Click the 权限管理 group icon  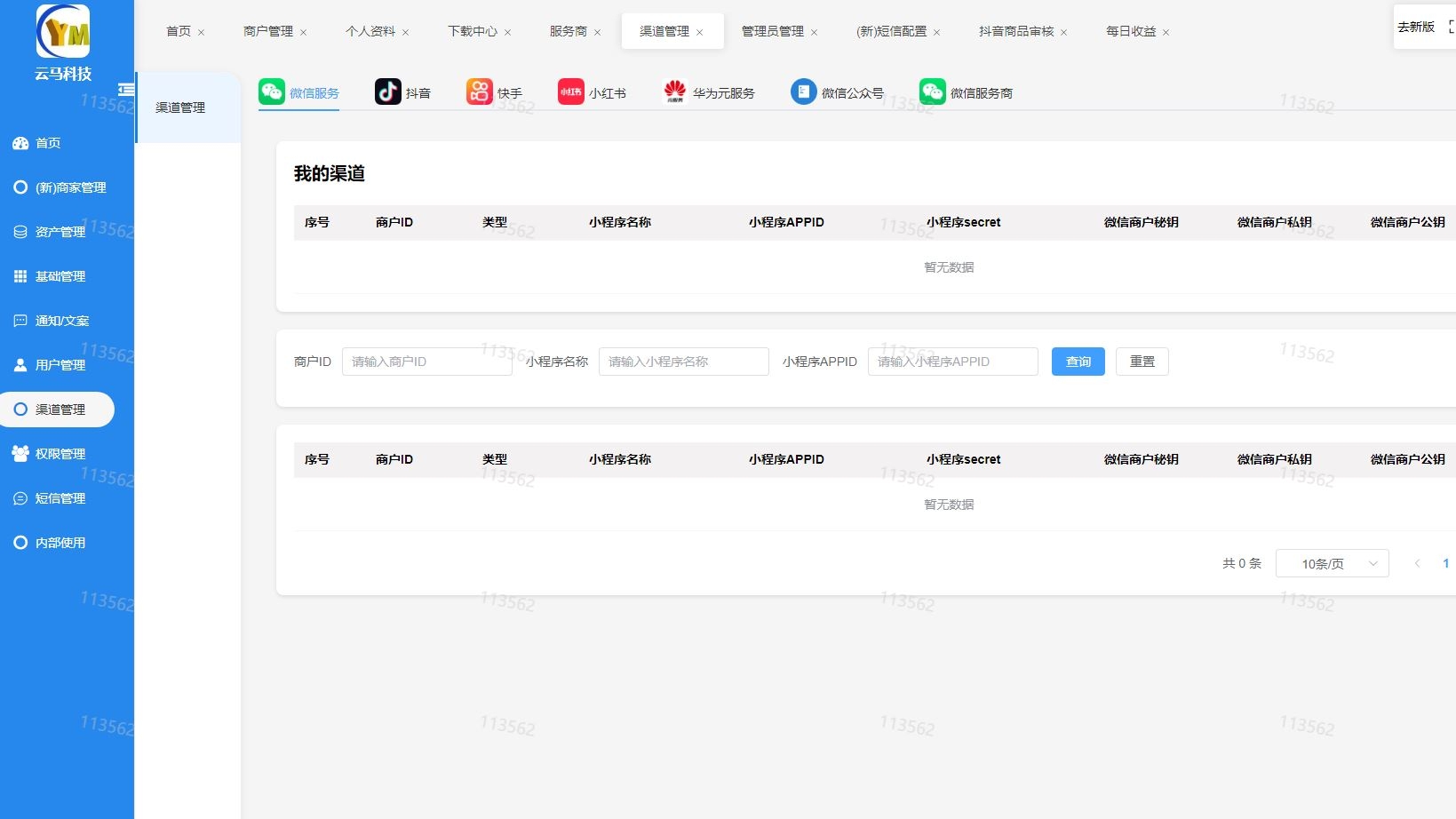click(x=20, y=454)
